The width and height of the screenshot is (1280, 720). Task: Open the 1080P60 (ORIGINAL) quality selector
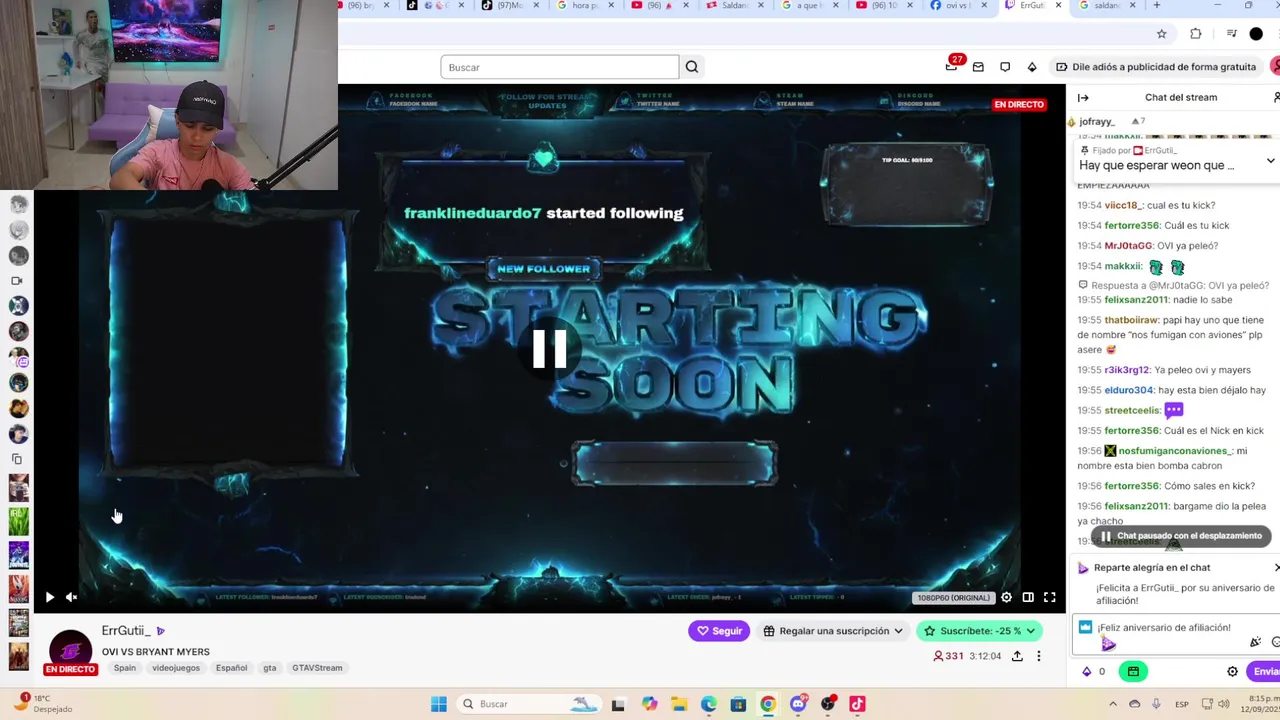(x=954, y=598)
